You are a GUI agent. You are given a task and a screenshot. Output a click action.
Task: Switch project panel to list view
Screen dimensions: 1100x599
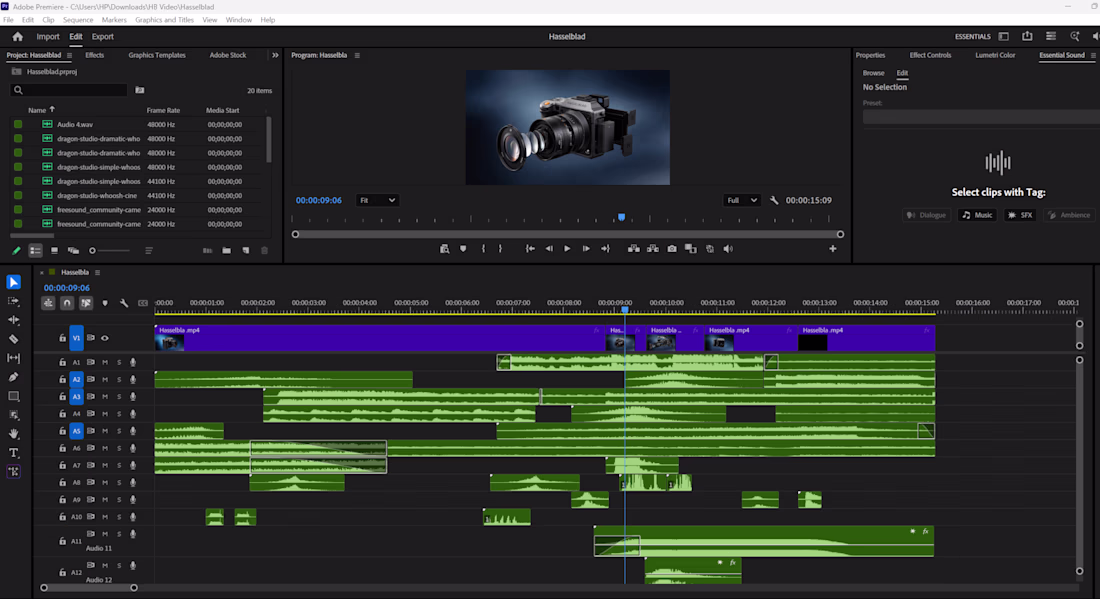[x=35, y=250]
